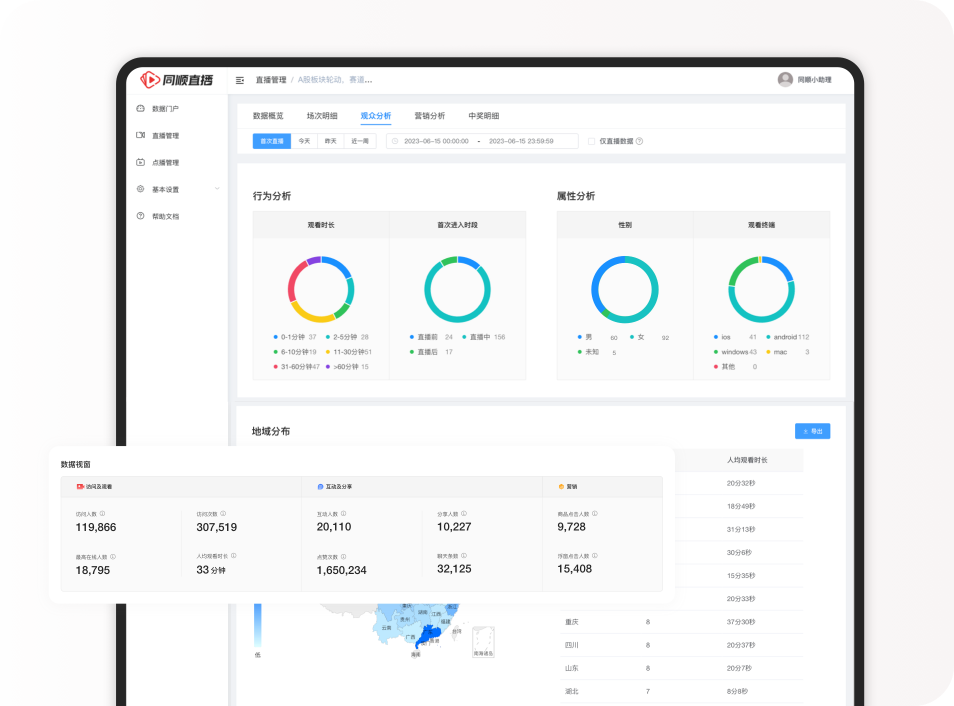
Task: Click the sidebar collapse menu icon
Action: [x=240, y=80]
